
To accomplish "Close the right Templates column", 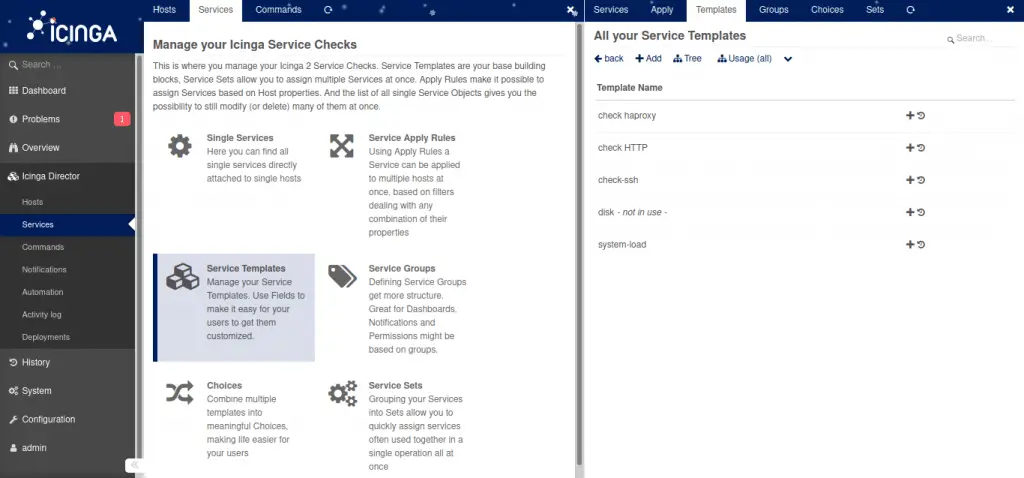I will [x=1011, y=10].
